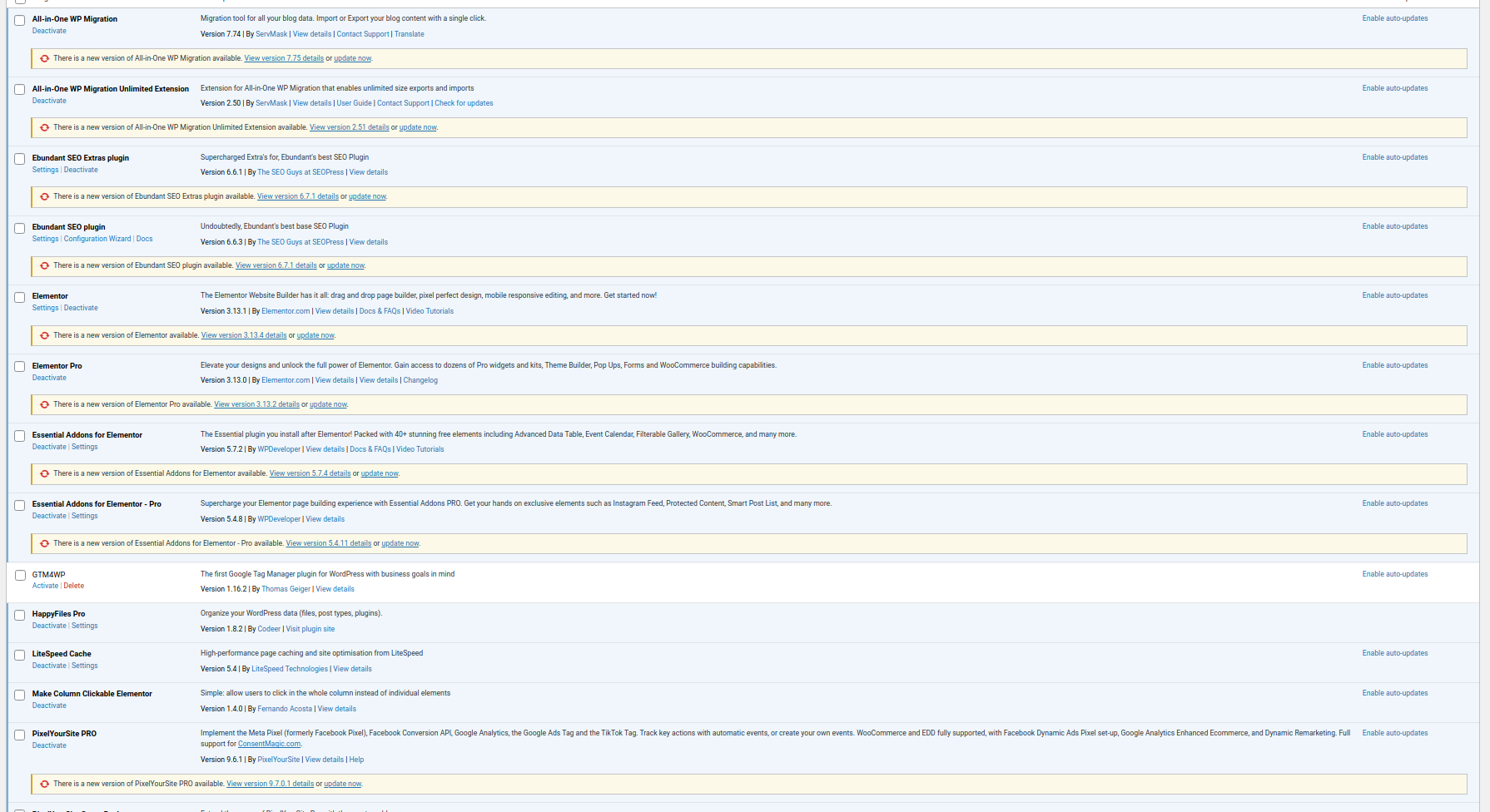
Task: Click update icon in Elementor Pro notice
Action: 45,404
